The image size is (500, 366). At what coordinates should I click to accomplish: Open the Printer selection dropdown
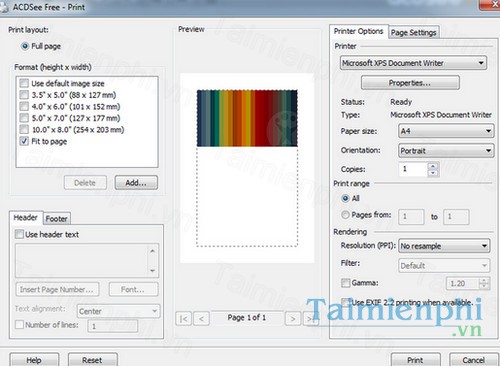[x=413, y=63]
